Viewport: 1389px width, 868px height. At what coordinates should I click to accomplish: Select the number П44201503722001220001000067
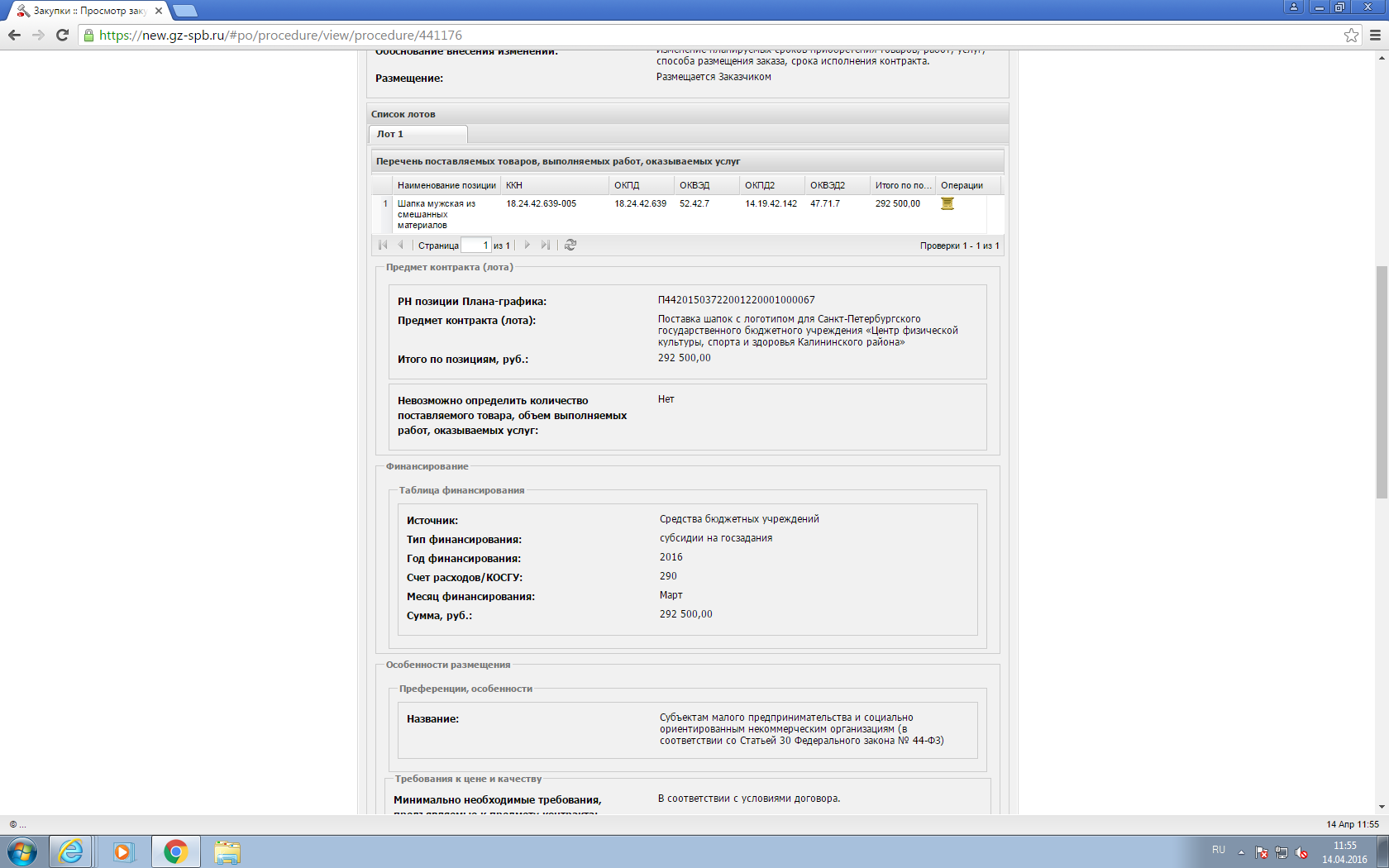tap(737, 300)
